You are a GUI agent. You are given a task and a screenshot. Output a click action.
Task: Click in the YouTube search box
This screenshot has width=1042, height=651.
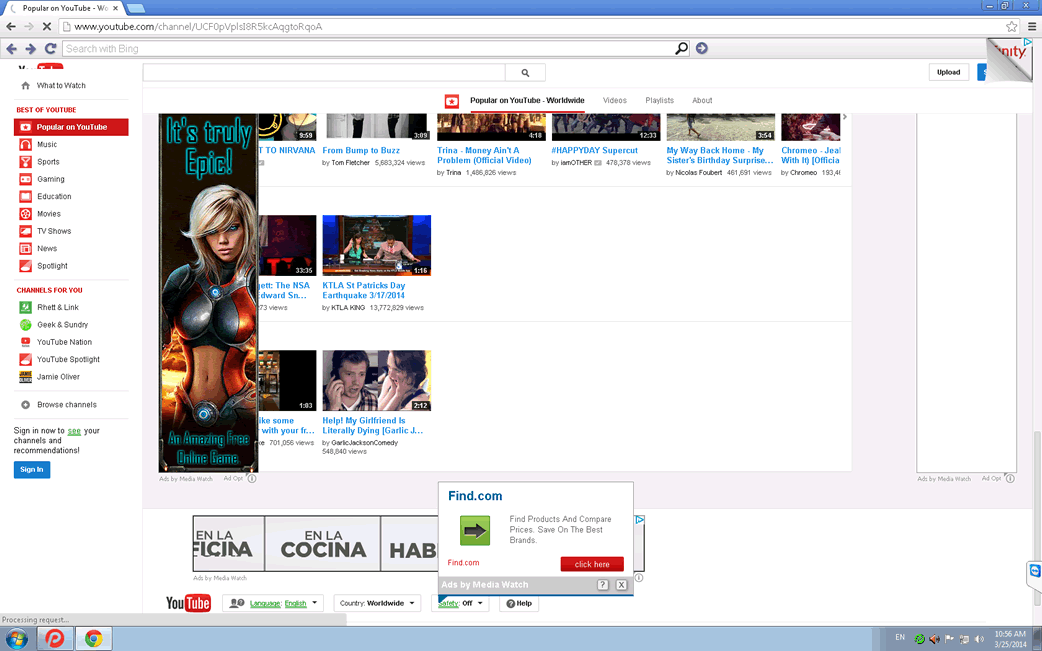pyautogui.click(x=323, y=73)
